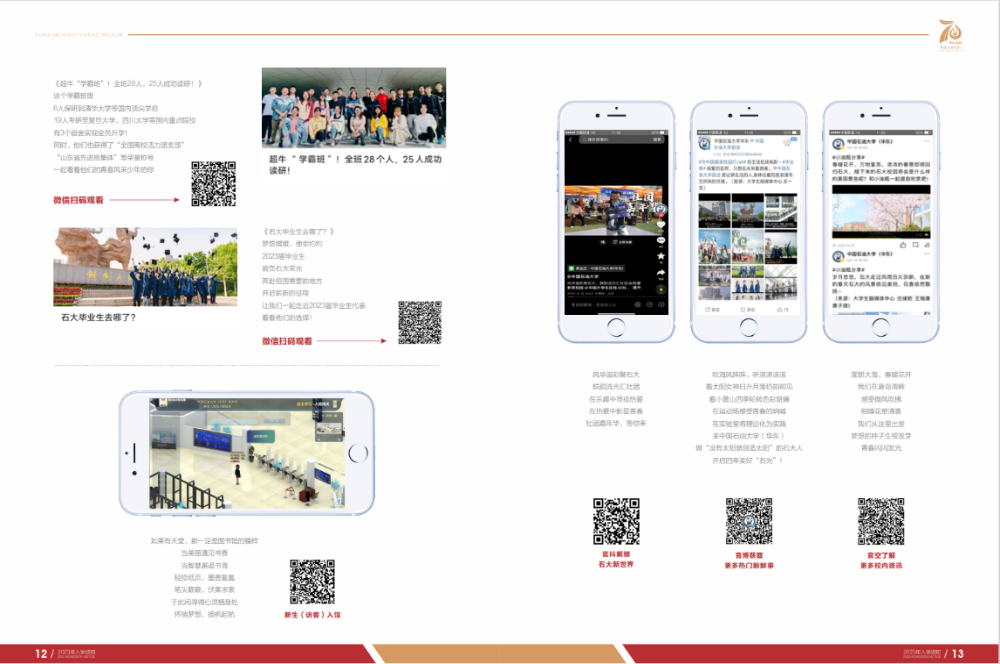Viewport: 1000px width, 664px height.
Task: Click the page number 13 in the footer
Action: tap(958, 654)
